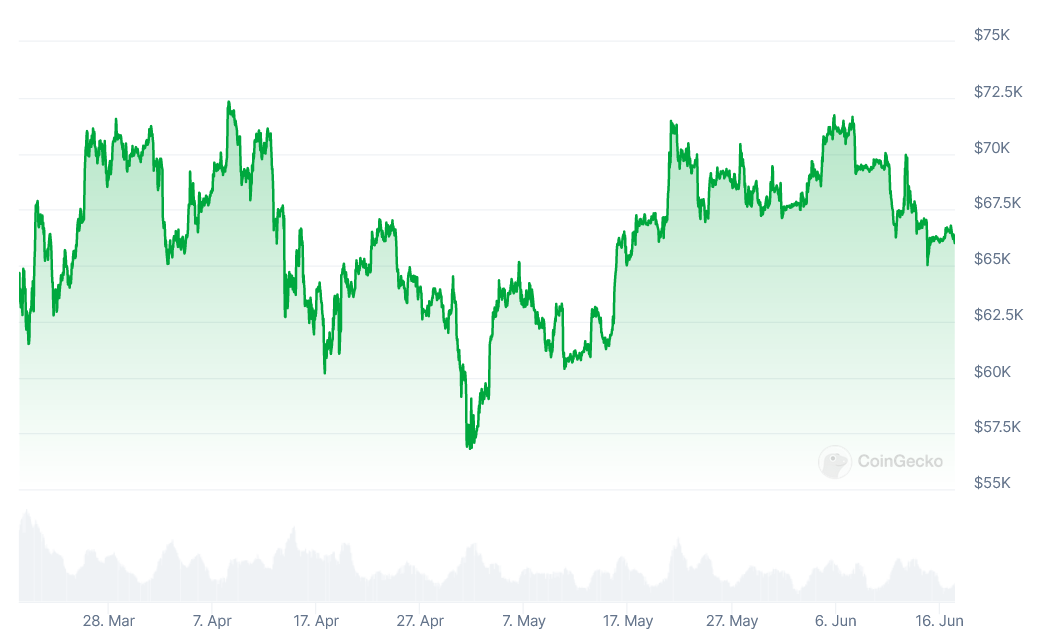Click the 27. May date label

731,621
